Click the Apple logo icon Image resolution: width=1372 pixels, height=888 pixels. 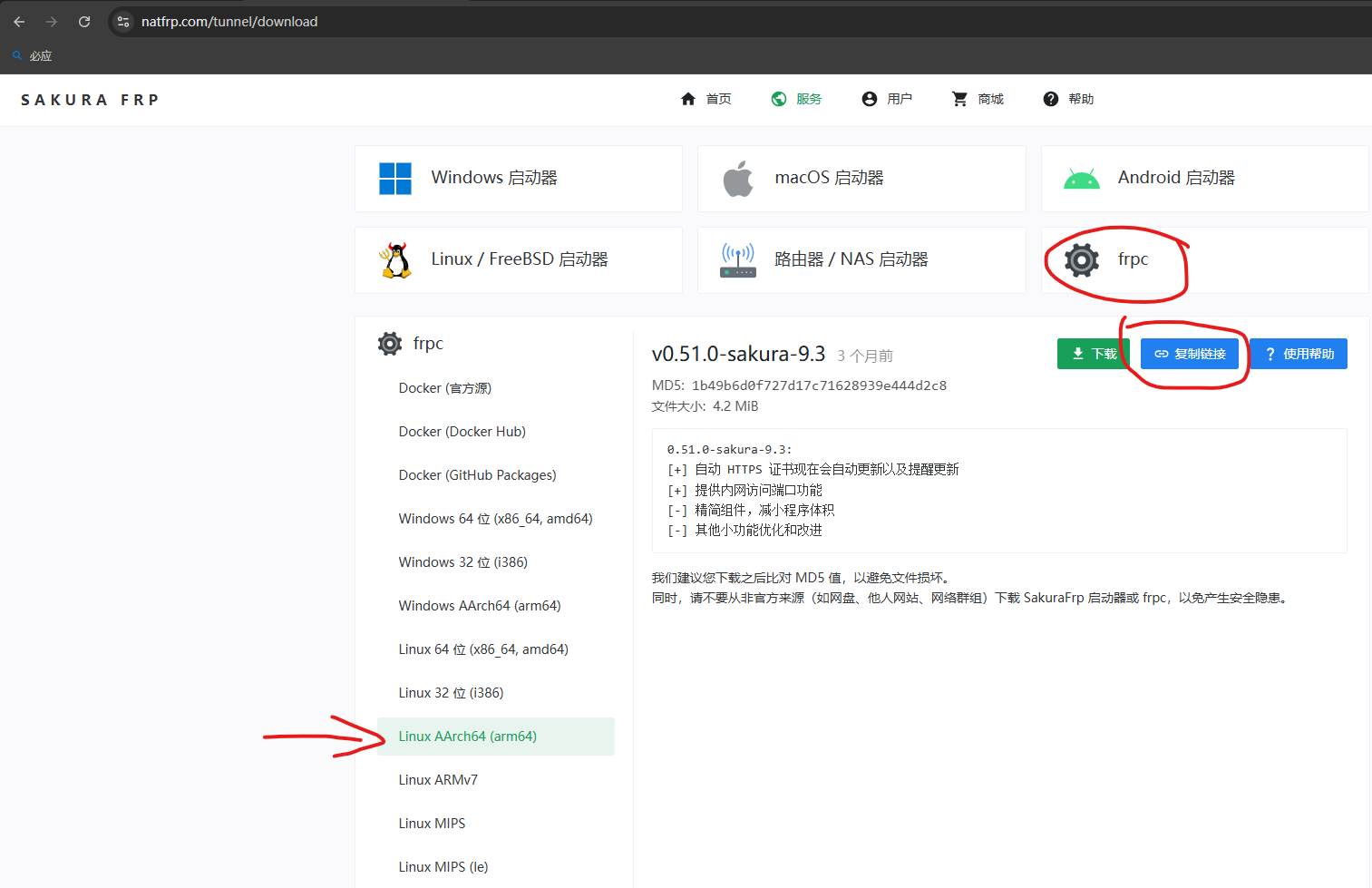pos(738,179)
